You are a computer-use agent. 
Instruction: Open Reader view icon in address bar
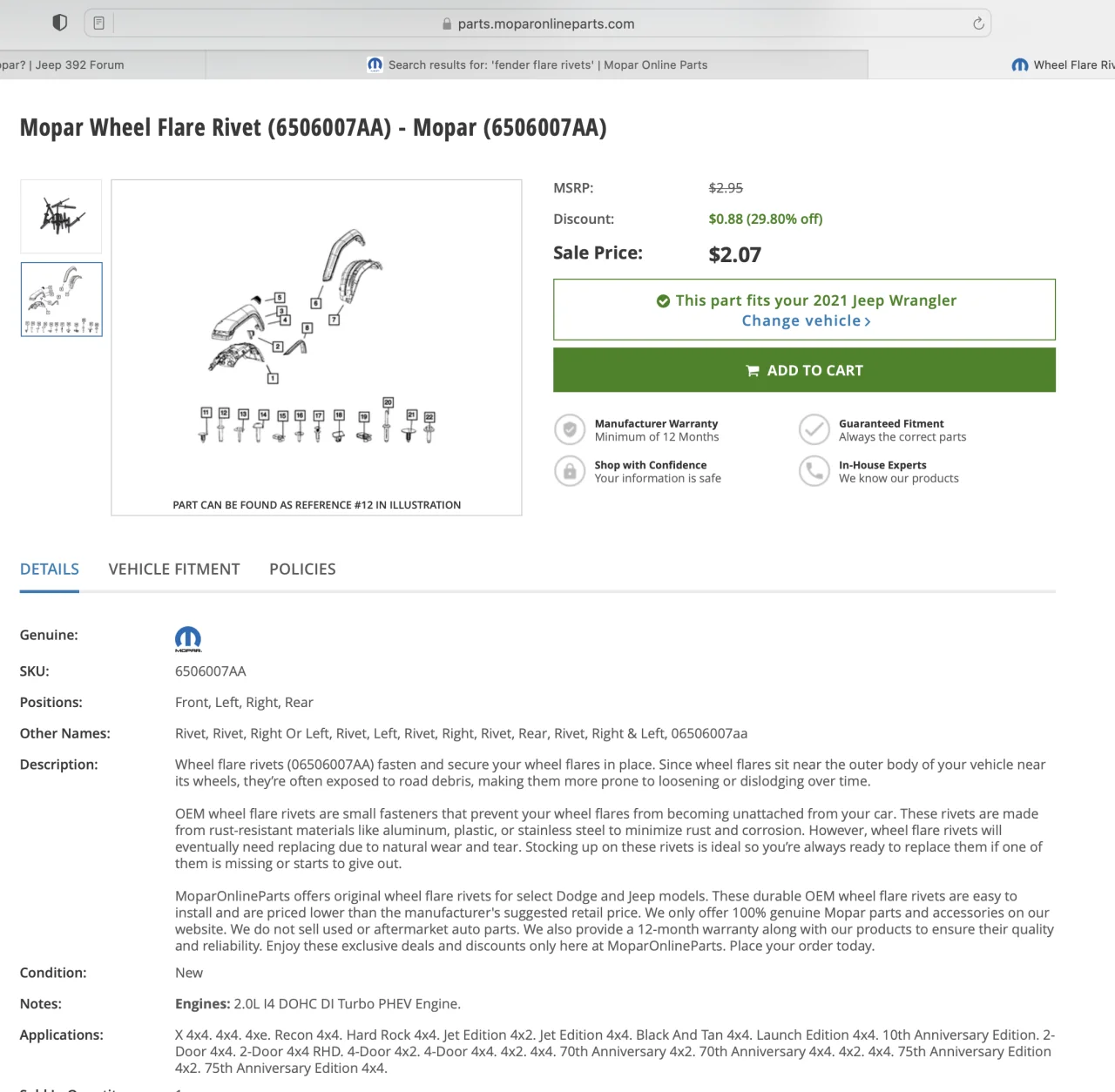point(99,24)
